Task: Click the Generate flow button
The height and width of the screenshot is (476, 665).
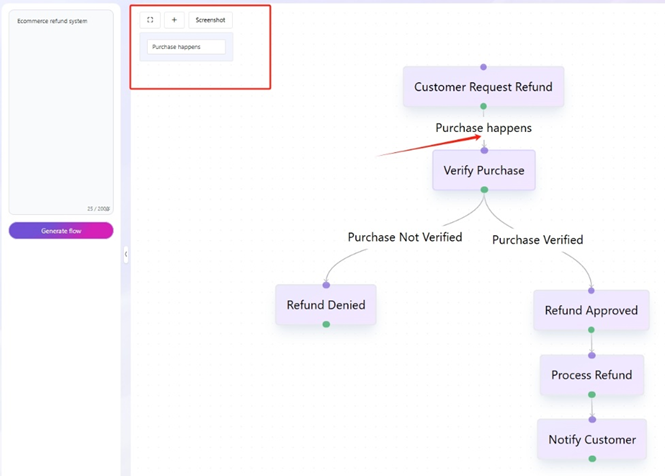Action: (x=61, y=230)
